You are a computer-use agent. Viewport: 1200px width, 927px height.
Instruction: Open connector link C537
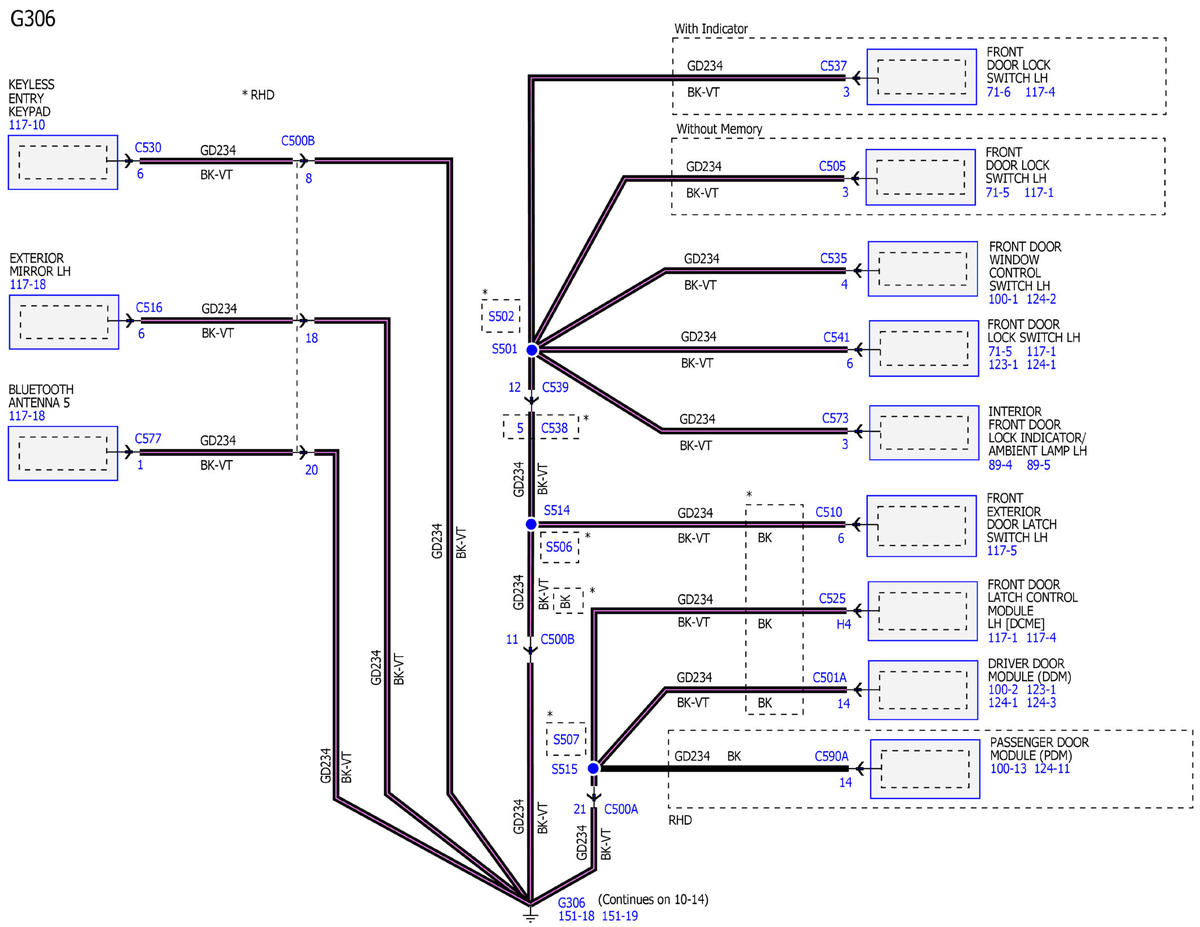tap(833, 67)
